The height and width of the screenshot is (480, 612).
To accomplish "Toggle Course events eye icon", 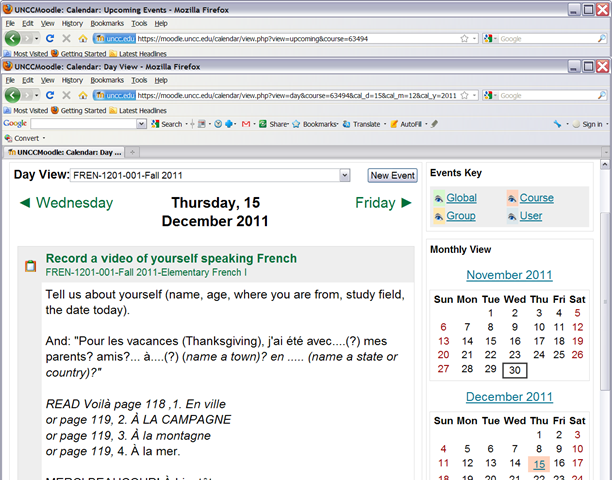I will [x=512, y=198].
